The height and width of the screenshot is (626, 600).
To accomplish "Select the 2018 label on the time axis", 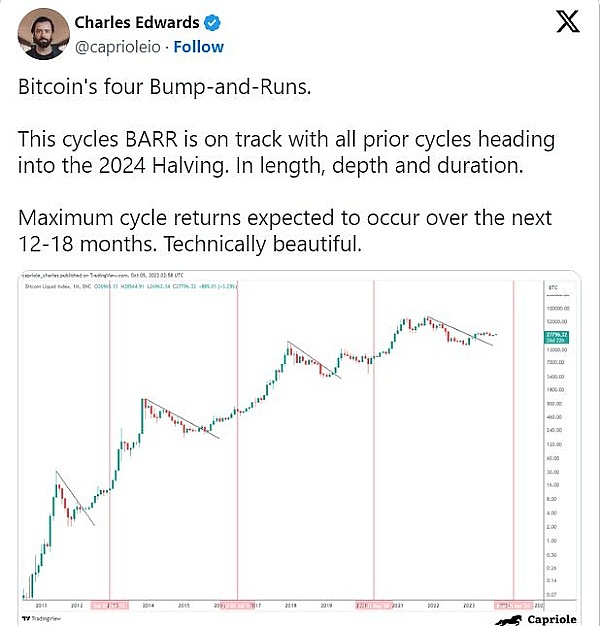I will (x=290, y=605).
